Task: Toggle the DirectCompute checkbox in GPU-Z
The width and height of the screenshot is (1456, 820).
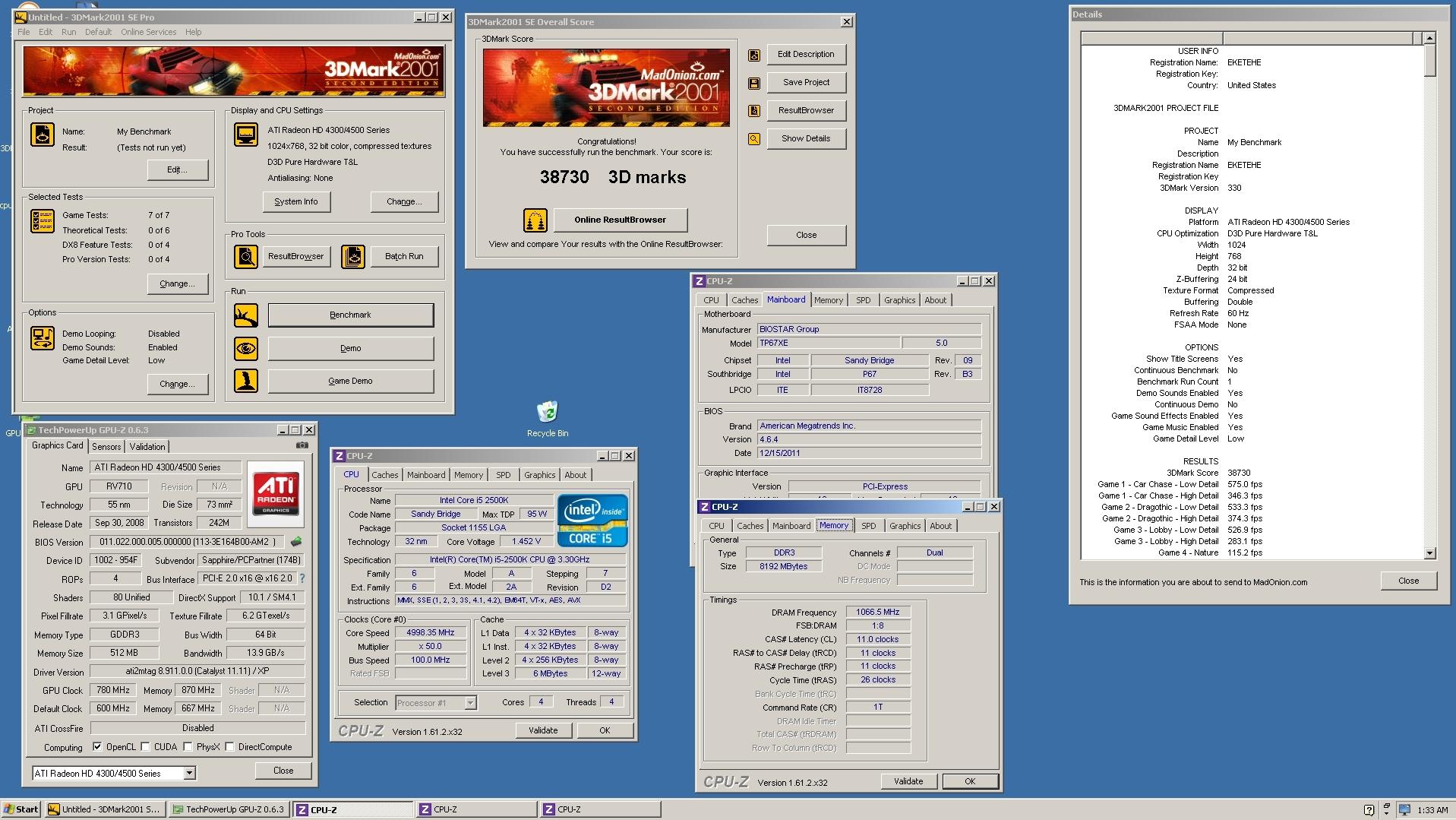Action: click(229, 747)
